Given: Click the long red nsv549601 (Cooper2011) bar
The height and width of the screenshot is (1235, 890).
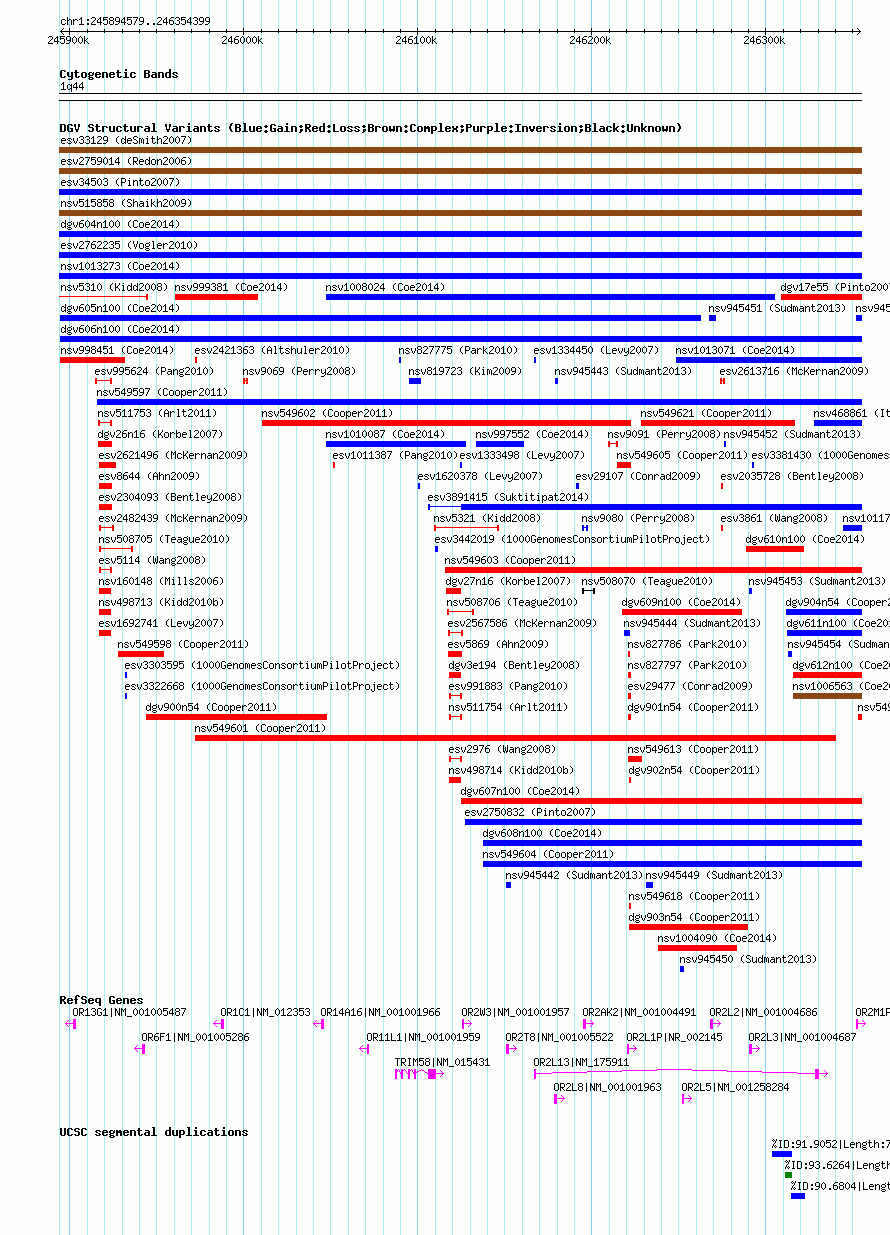Looking at the screenshot, I should 515,738.
